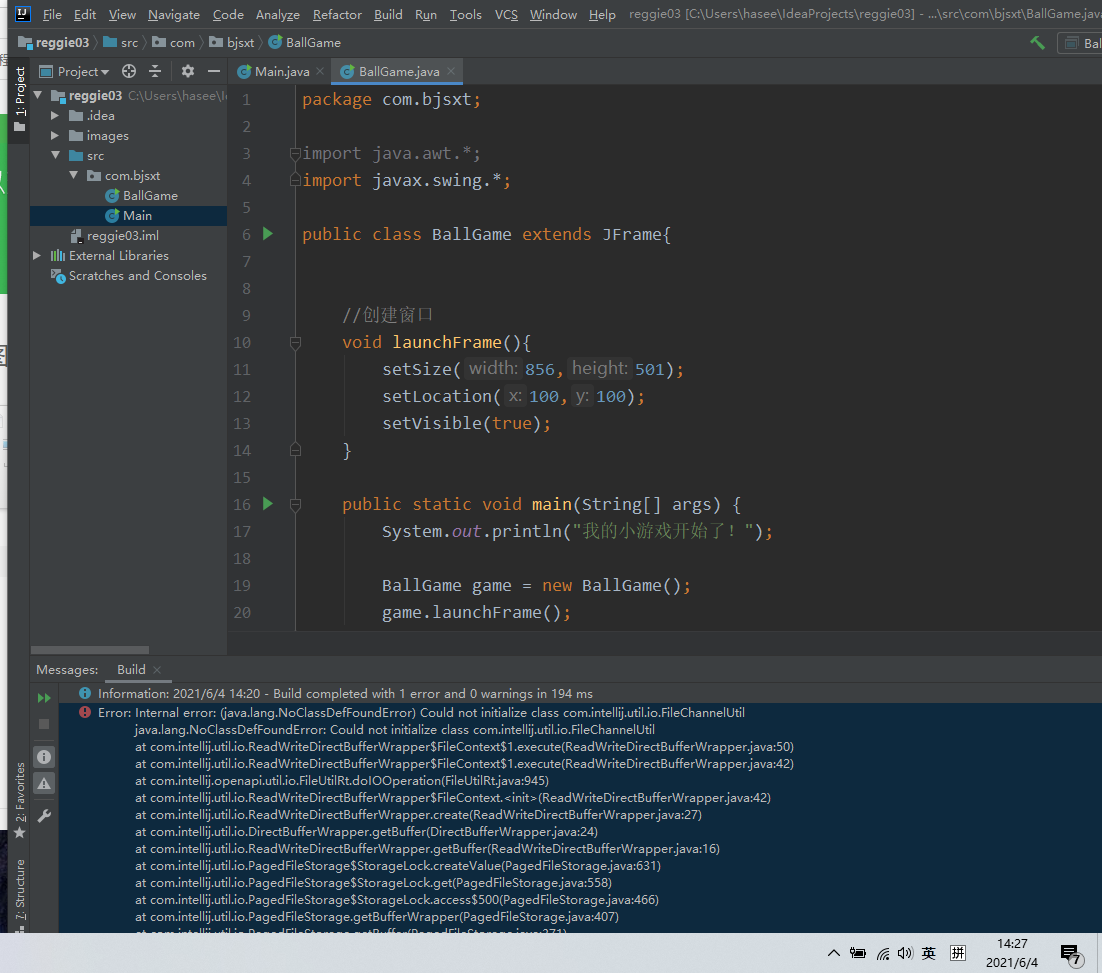Run main method from the line 16 gutter arrow
This screenshot has width=1102, height=973.
click(x=268, y=503)
